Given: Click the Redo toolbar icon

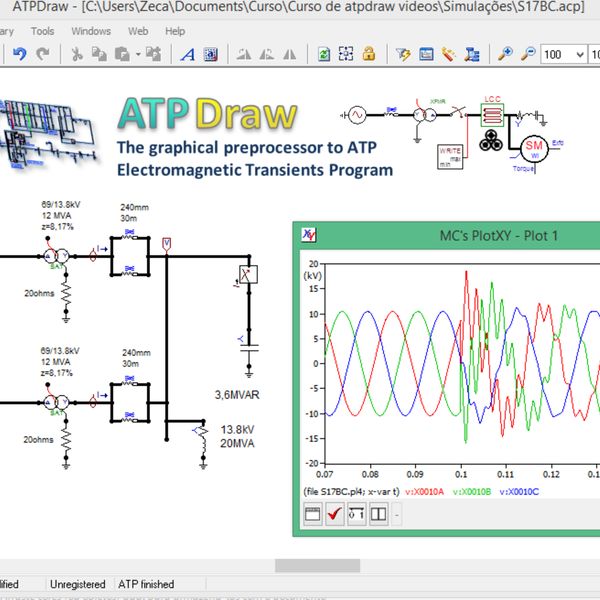Looking at the screenshot, I should coord(42,54).
